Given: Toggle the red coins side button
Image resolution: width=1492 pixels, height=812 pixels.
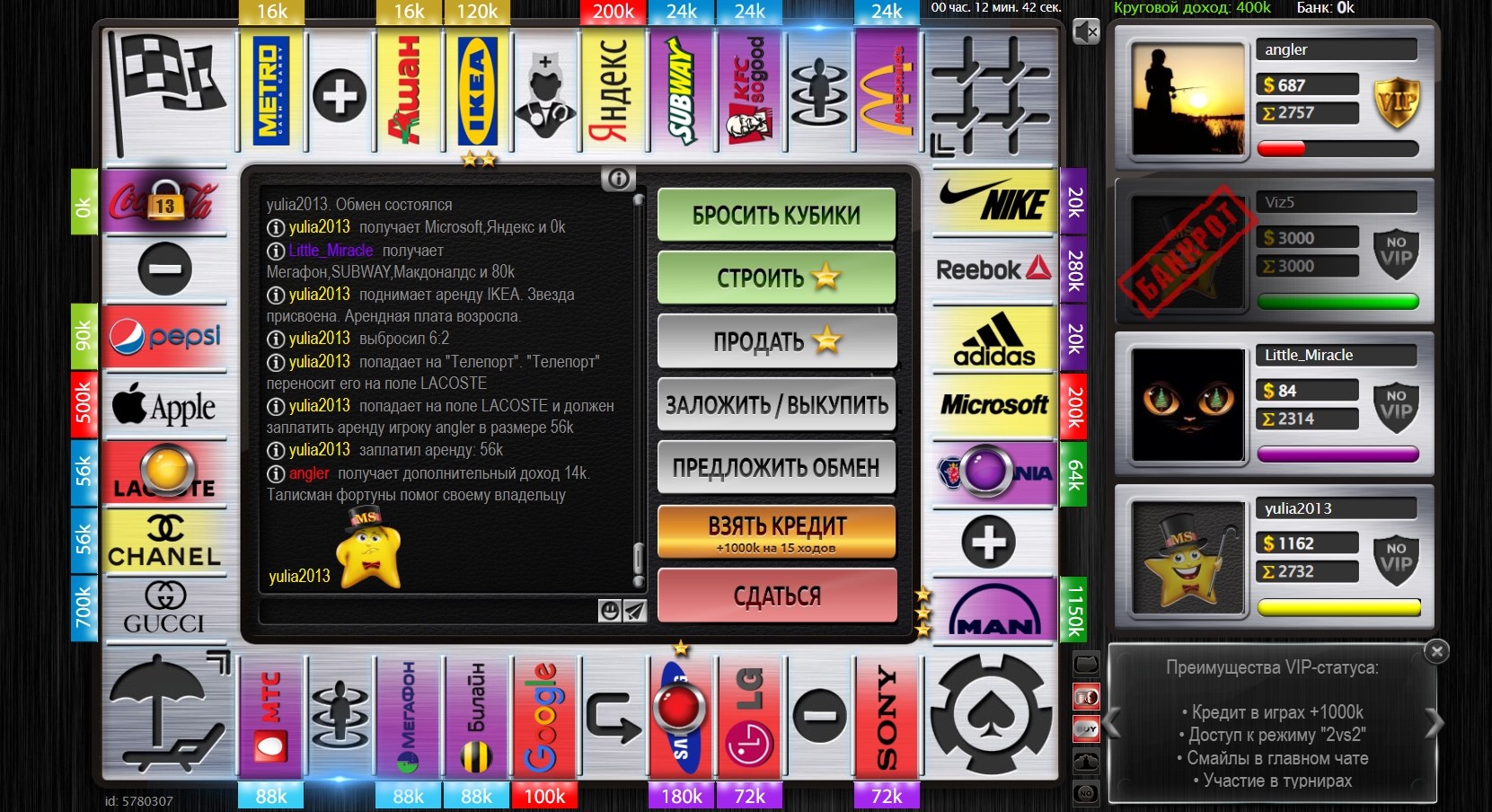Looking at the screenshot, I should coord(1086,696).
